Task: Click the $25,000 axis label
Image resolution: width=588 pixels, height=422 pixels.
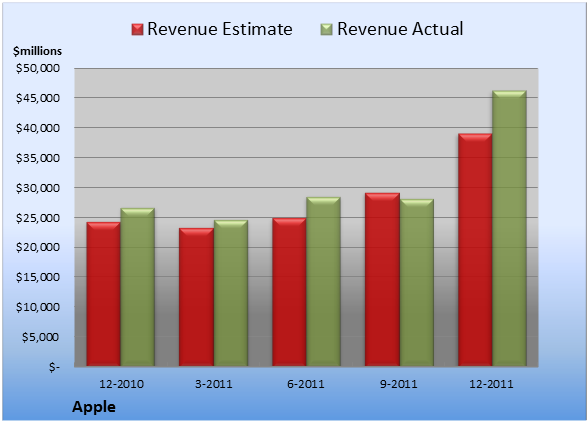Action: pos(38,218)
